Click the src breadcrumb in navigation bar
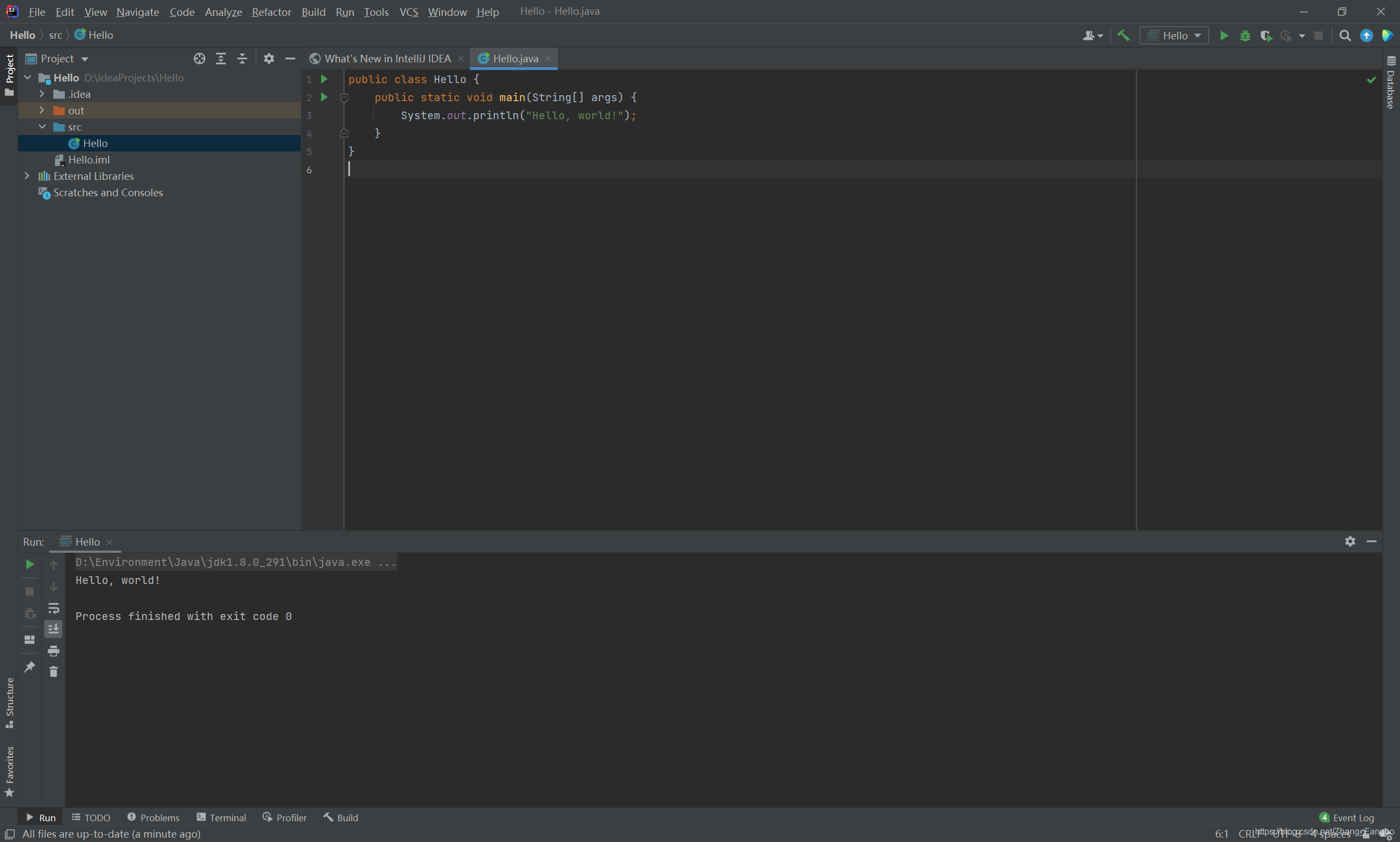The width and height of the screenshot is (1400, 842). click(x=56, y=35)
